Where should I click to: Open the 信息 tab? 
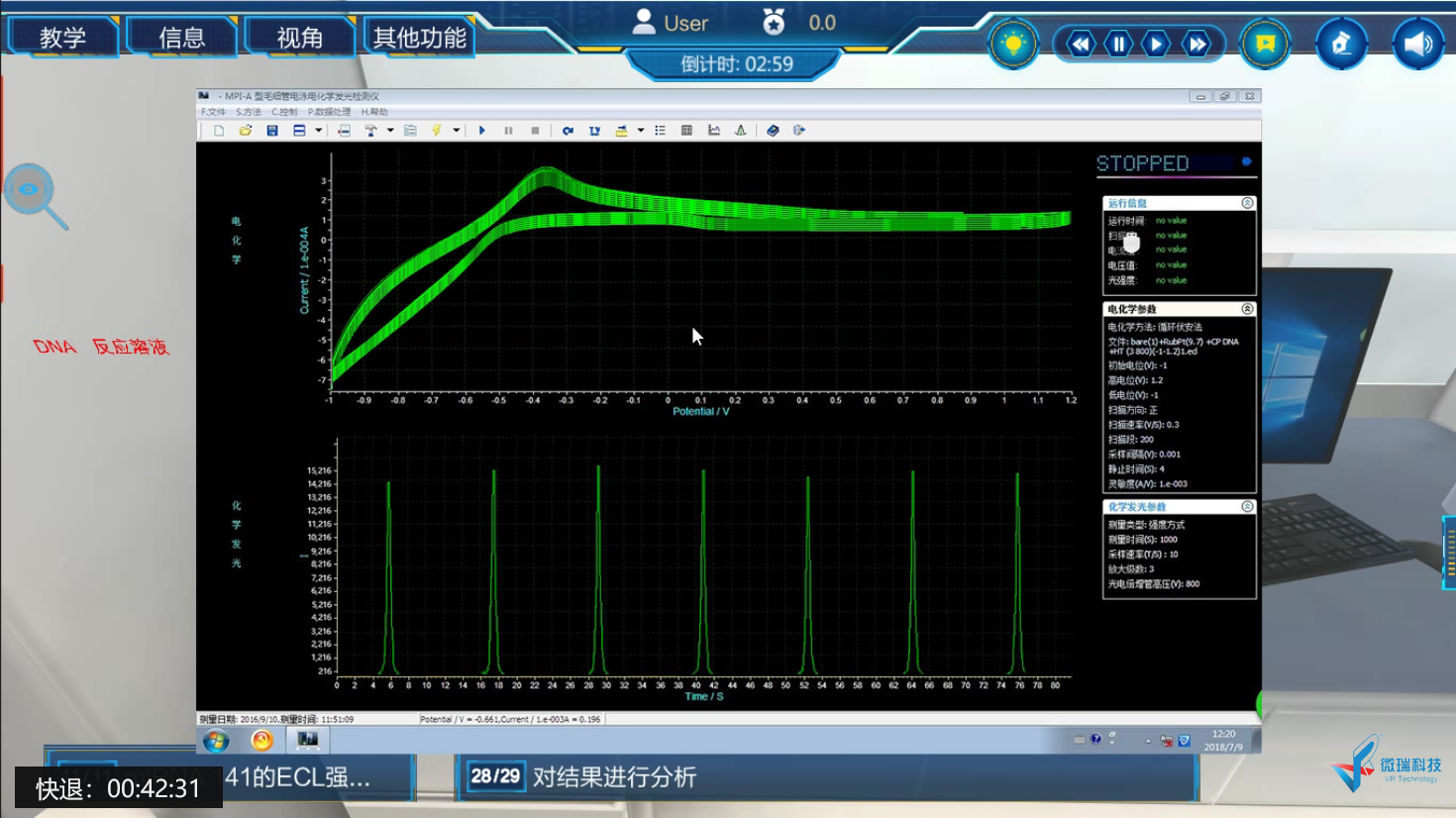tap(182, 38)
